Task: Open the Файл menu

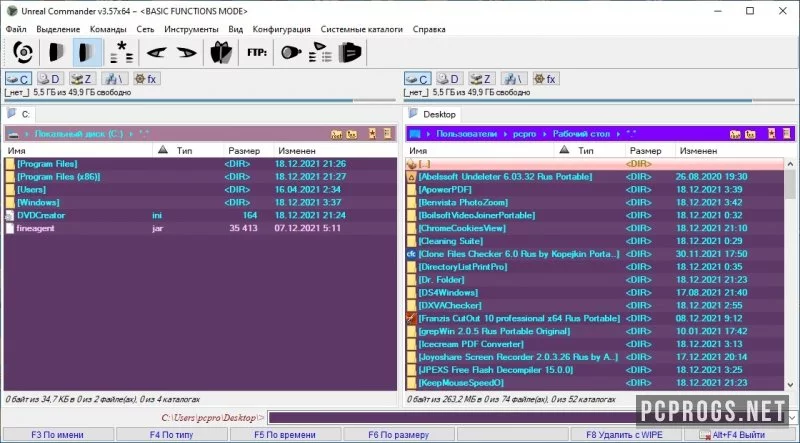Action: tap(16, 29)
